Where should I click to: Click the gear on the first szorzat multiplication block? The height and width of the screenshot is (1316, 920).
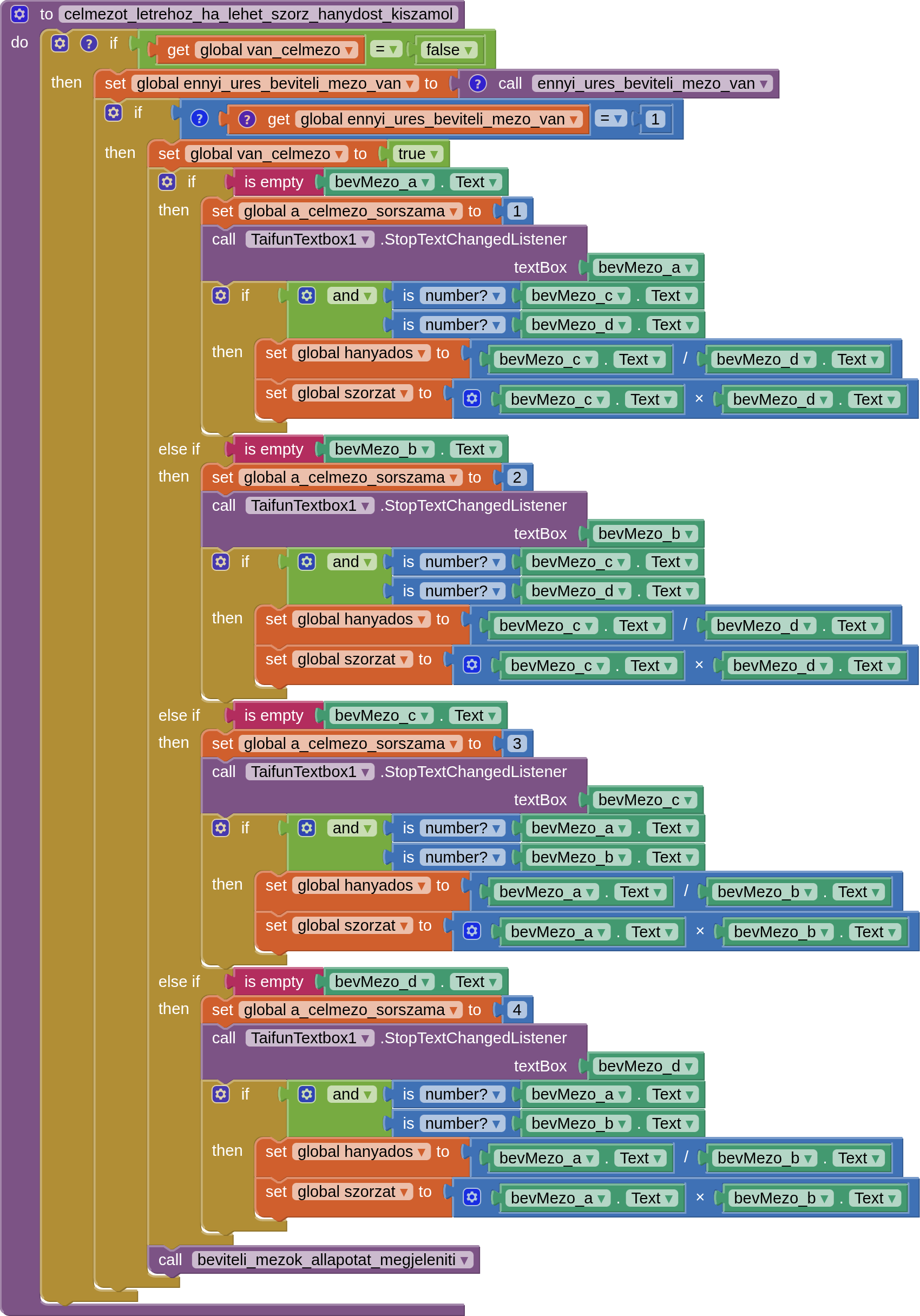point(472,398)
